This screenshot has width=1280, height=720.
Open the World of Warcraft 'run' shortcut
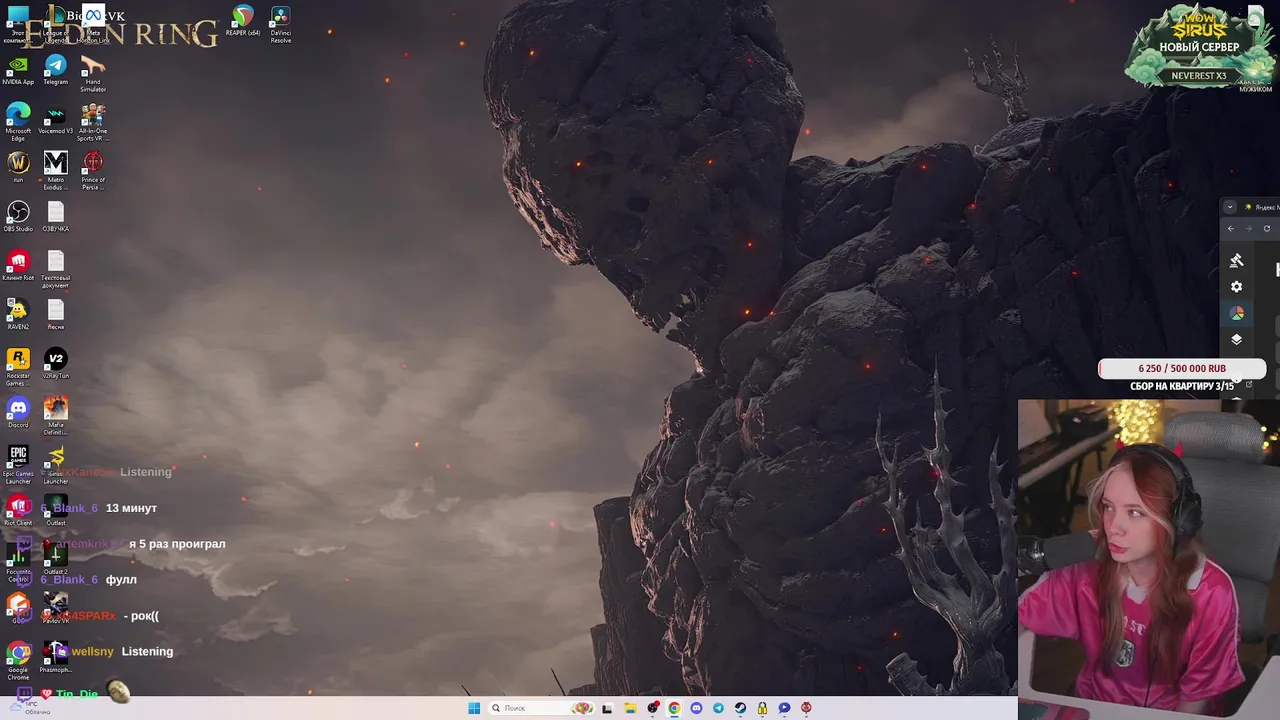(x=18, y=167)
